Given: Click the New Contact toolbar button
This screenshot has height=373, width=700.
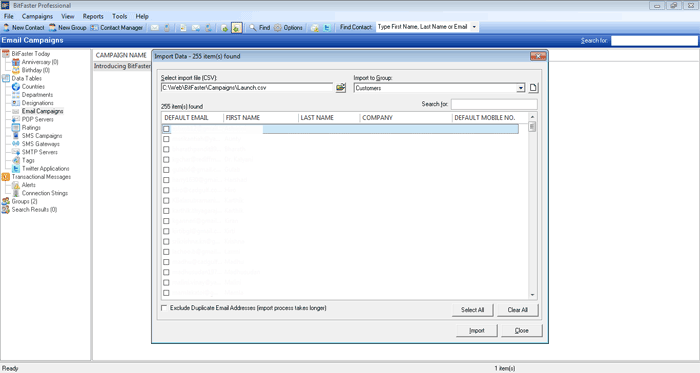Looking at the screenshot, I should click(x=24, y=28).
